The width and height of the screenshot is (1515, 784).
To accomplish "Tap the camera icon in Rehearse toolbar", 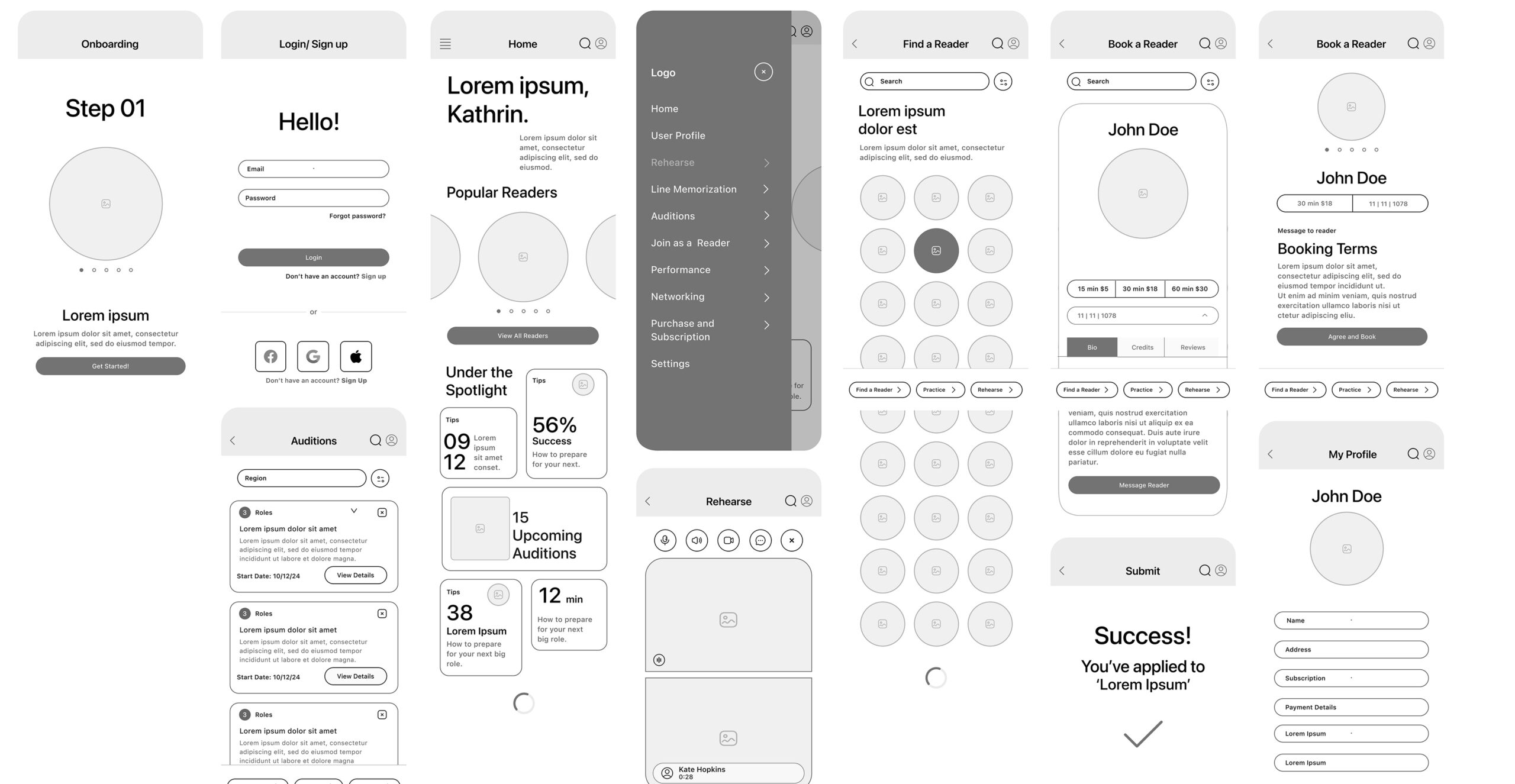I will click(728, 540).
